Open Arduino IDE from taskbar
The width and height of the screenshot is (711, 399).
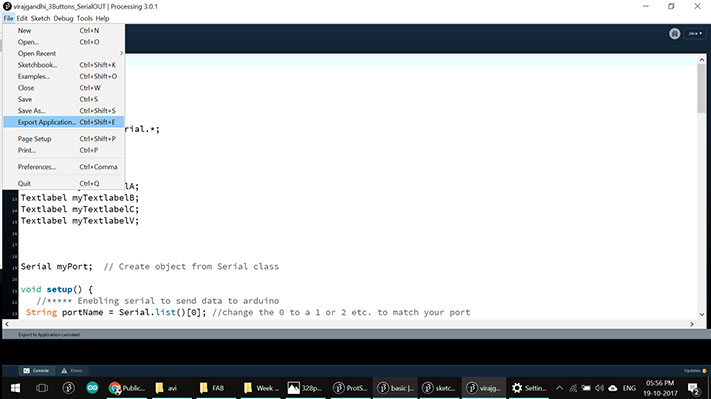click(x=93, y=388)
